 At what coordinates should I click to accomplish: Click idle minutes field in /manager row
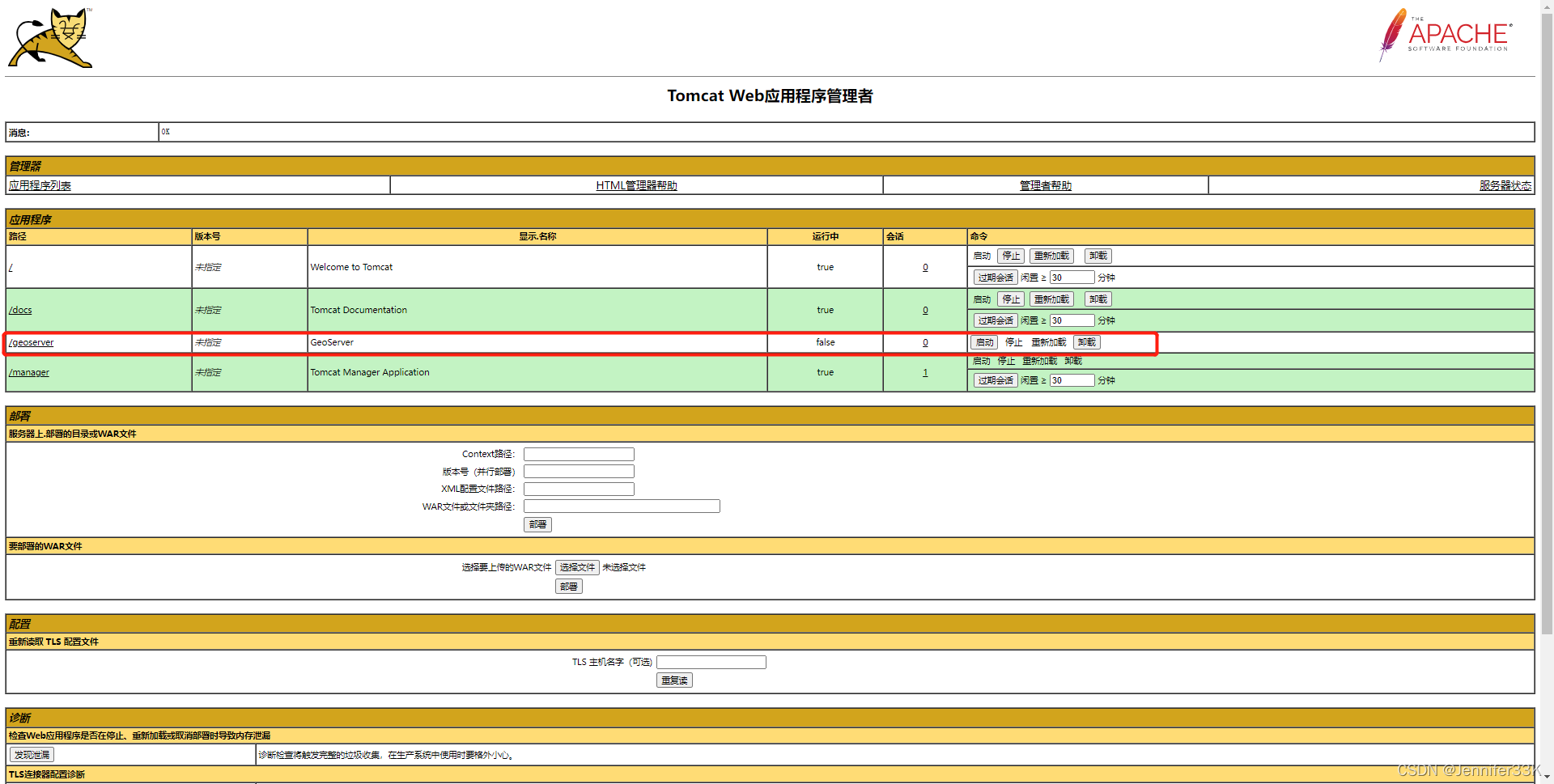pyautogui.click(x=1072, y=380)
